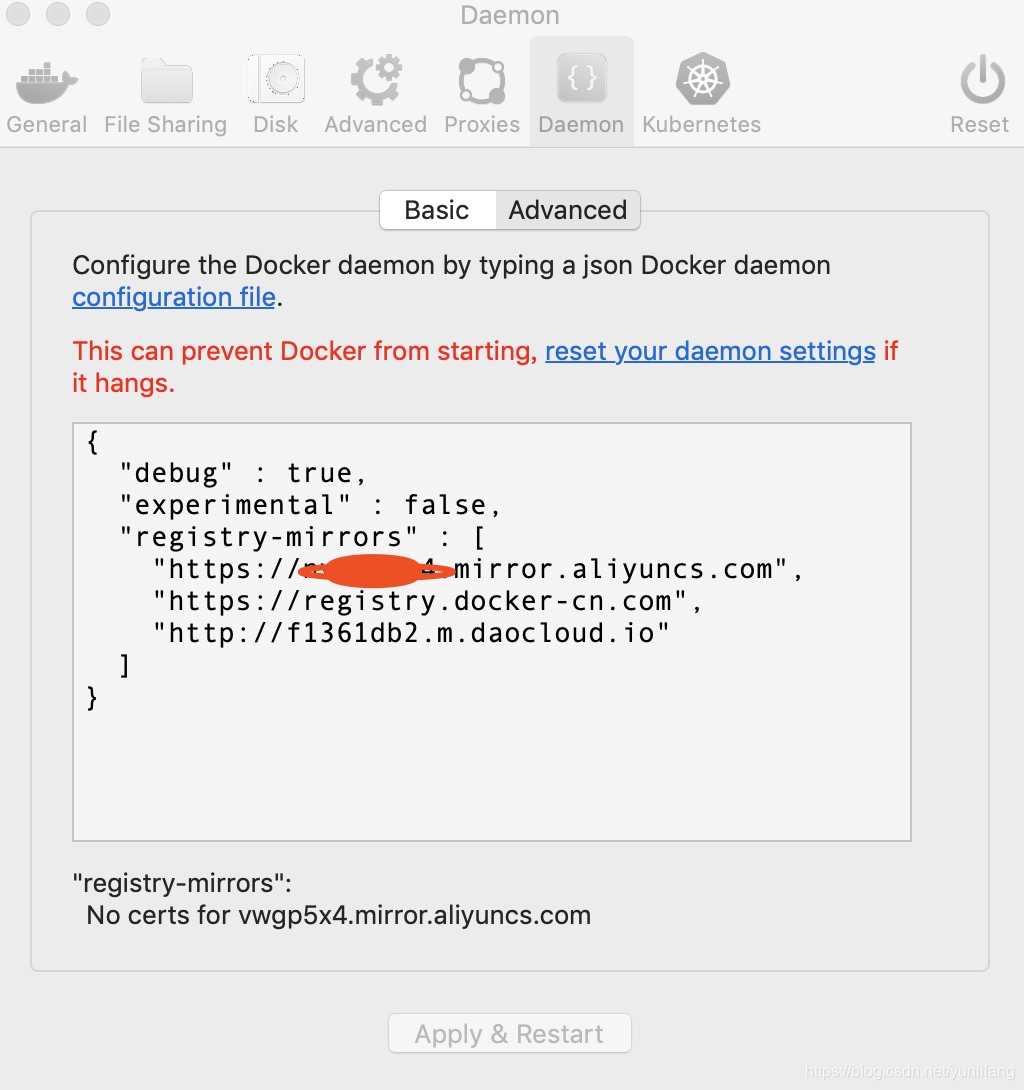Click the "debug" : true line
1024x1090 pixels.
(x=242, y=473)
